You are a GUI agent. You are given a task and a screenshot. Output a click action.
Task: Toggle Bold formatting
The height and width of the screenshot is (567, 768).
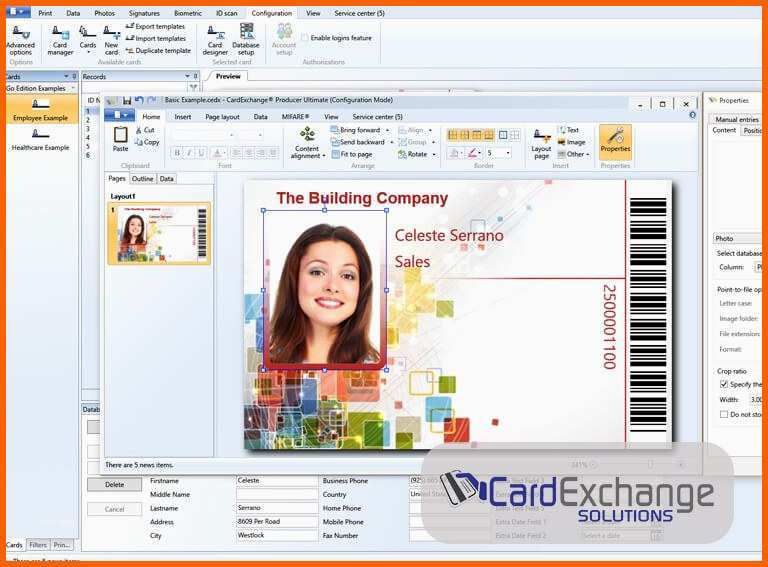point(177,153)
